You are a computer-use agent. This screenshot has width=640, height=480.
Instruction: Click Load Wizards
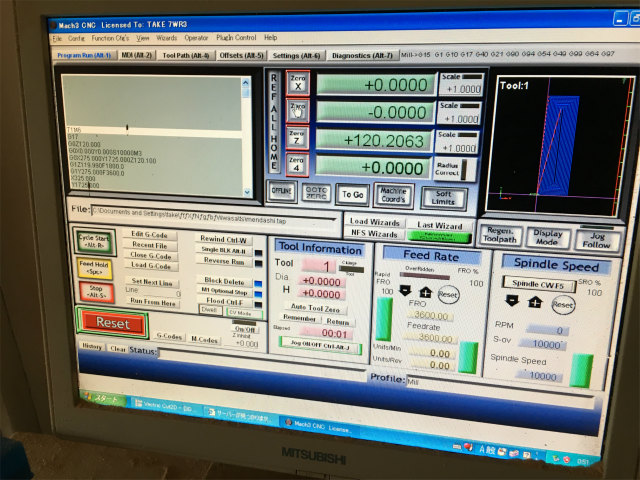(374, 222)
